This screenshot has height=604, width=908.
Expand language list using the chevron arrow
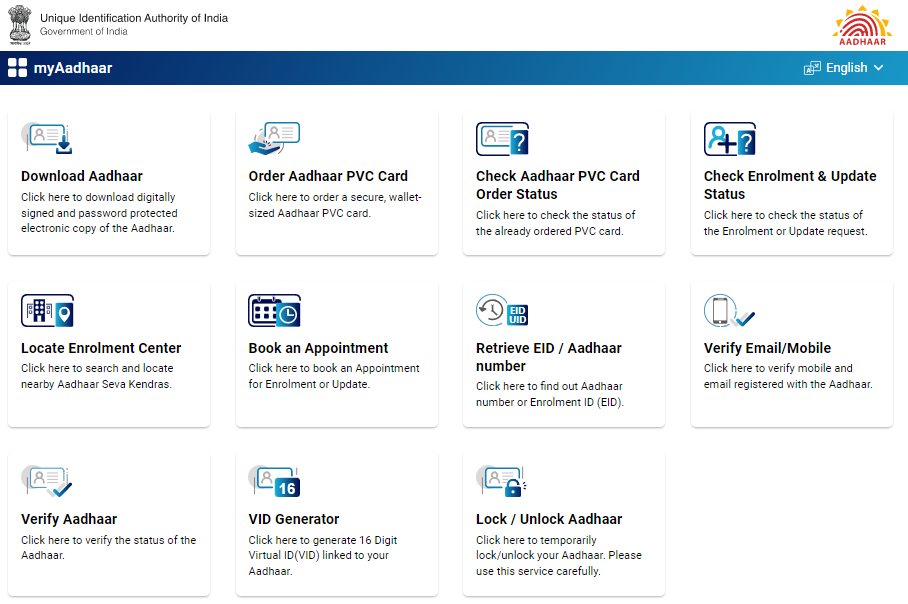pyautogui.click(x=878, y=68)
